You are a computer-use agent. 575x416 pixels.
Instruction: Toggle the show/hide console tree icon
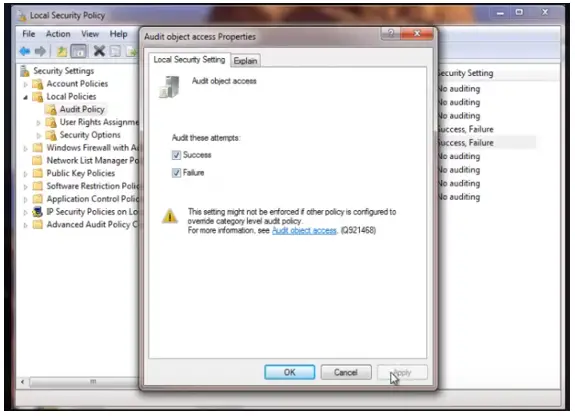(78, 51)
